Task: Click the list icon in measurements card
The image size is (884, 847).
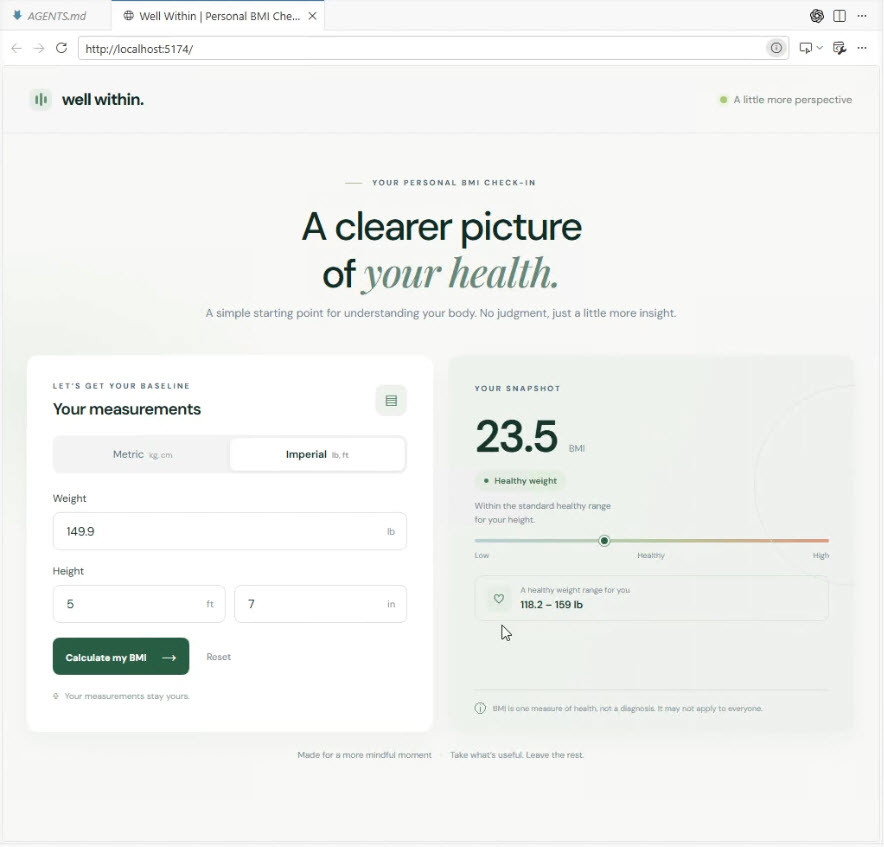Action: click(391, 400)
